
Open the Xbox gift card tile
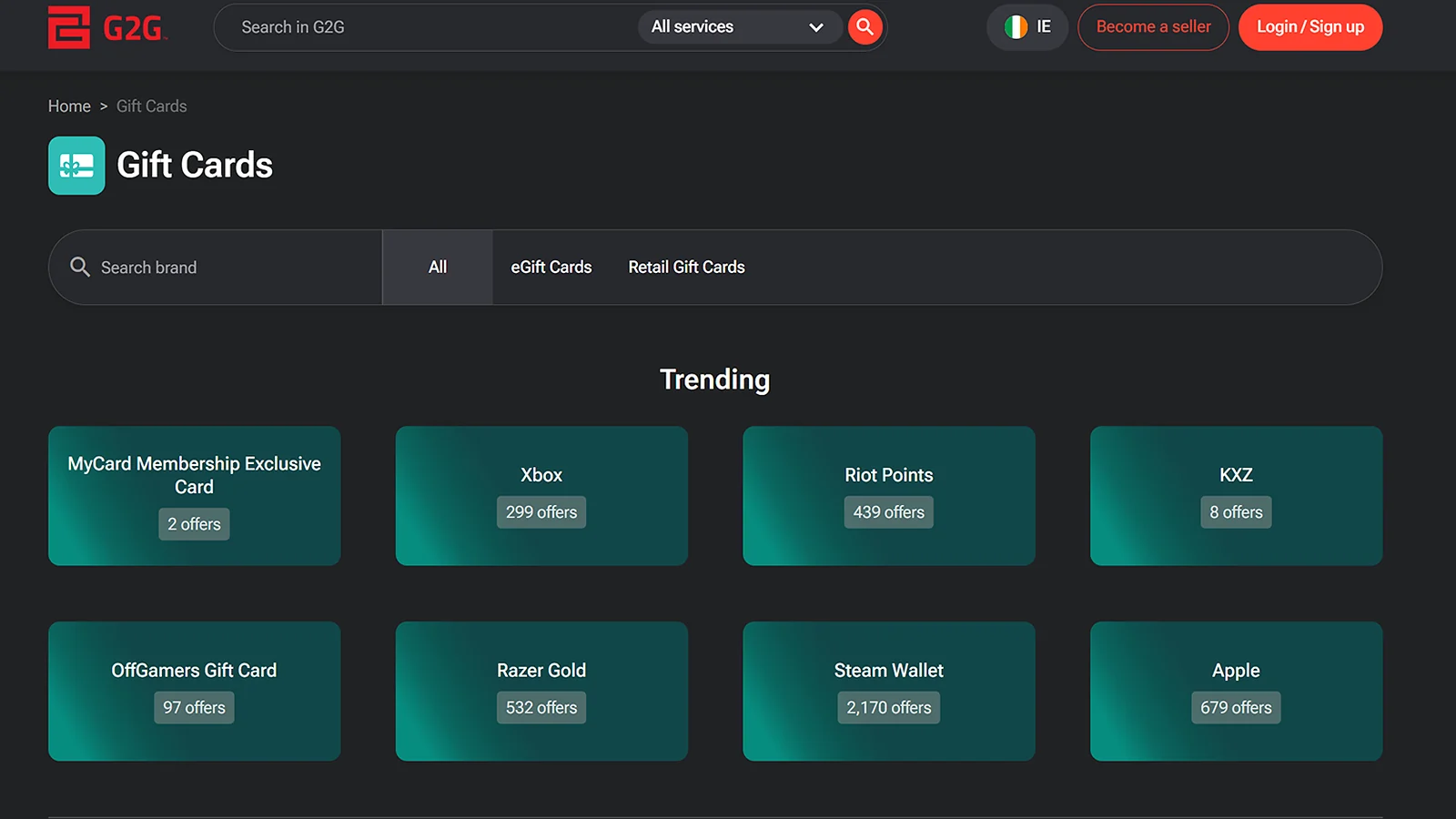(x=541, y=495)
